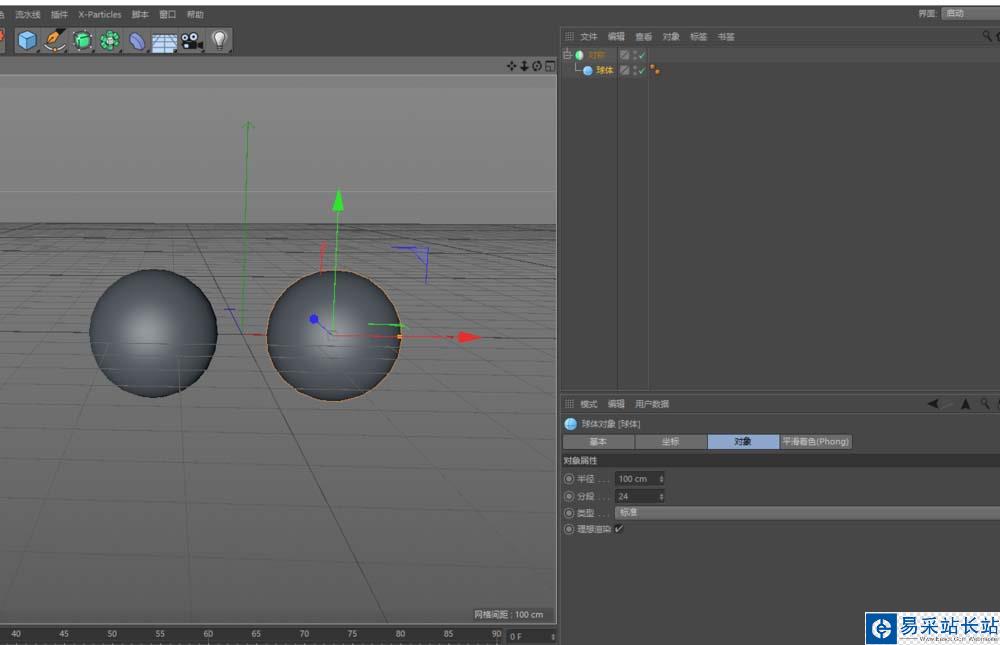Click the 分段 value stepper arrows

pyautogui.click(x=661, y=496)
